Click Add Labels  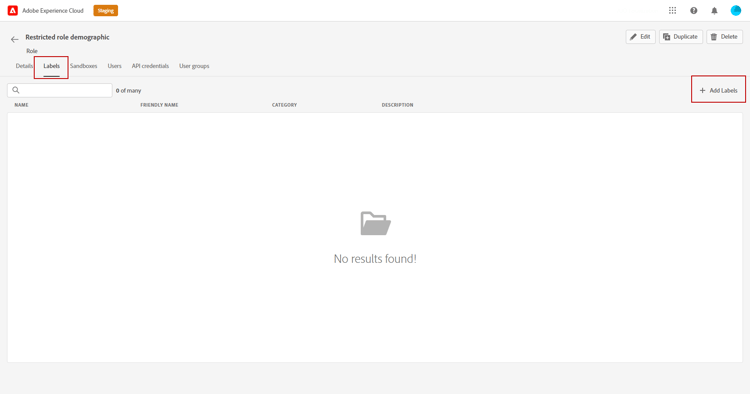(718, 90)
